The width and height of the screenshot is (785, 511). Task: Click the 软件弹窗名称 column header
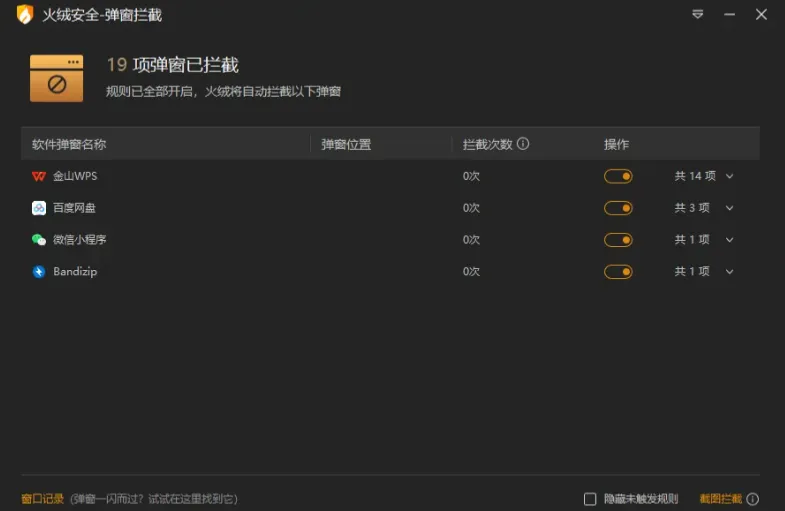(69, 145)
